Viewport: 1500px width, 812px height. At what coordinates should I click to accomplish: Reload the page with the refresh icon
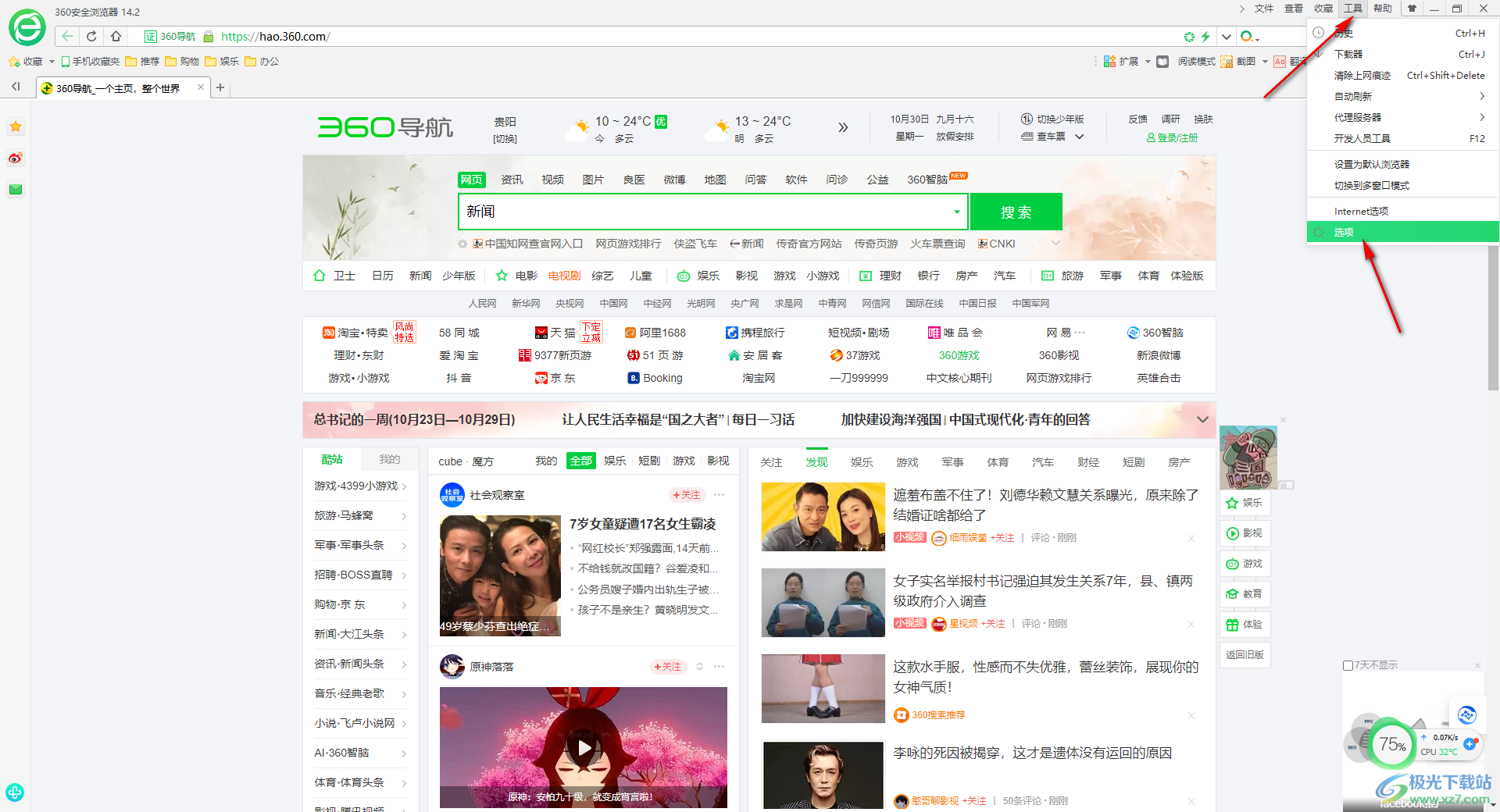pyautogui.click(x=91, y=36)
